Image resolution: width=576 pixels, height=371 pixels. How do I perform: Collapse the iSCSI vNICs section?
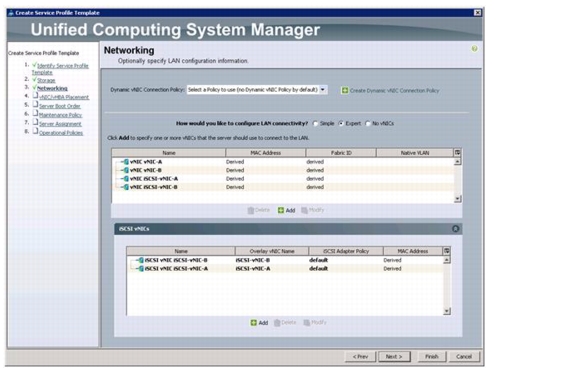pyautogui.click(x=456, y=228)
